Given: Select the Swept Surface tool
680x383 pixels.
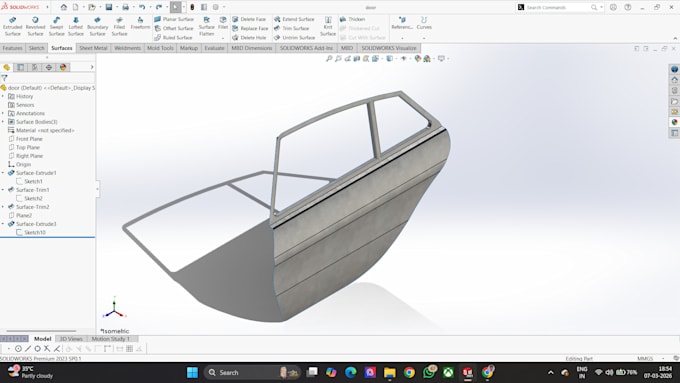Looking at the screenshot, I should tap(56, 26).
